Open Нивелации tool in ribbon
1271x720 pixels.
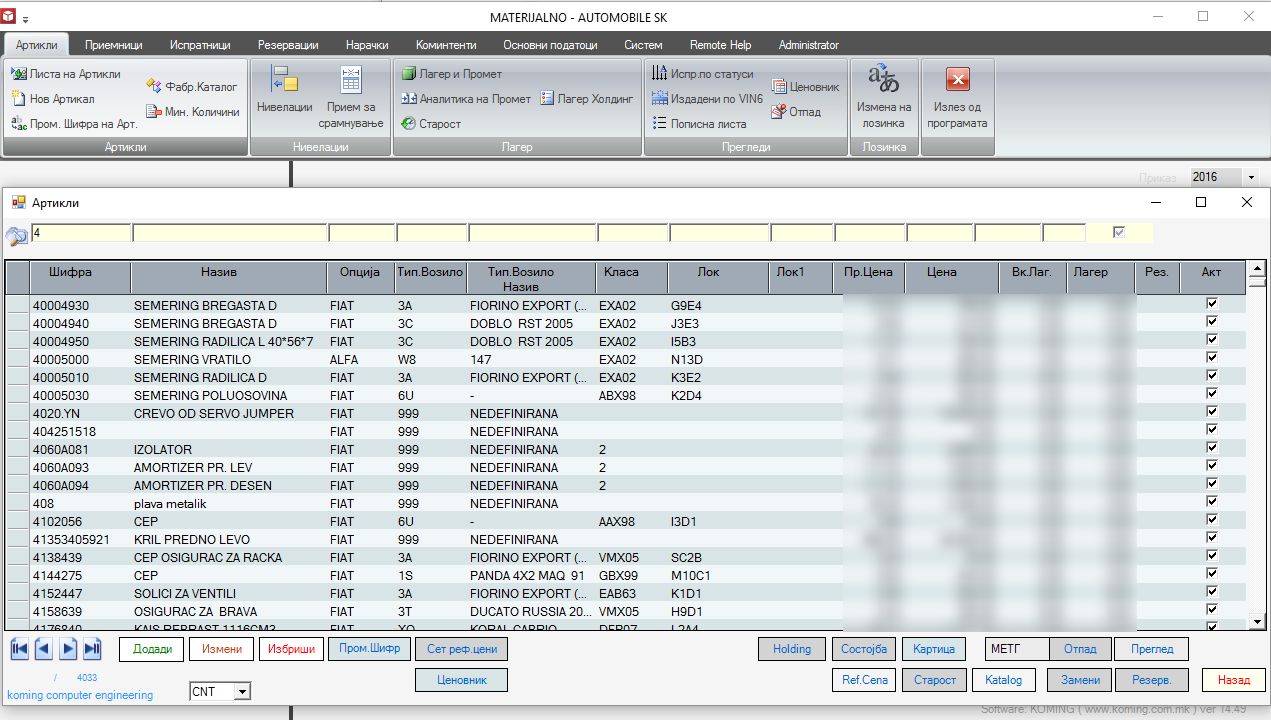pos(284,89)
